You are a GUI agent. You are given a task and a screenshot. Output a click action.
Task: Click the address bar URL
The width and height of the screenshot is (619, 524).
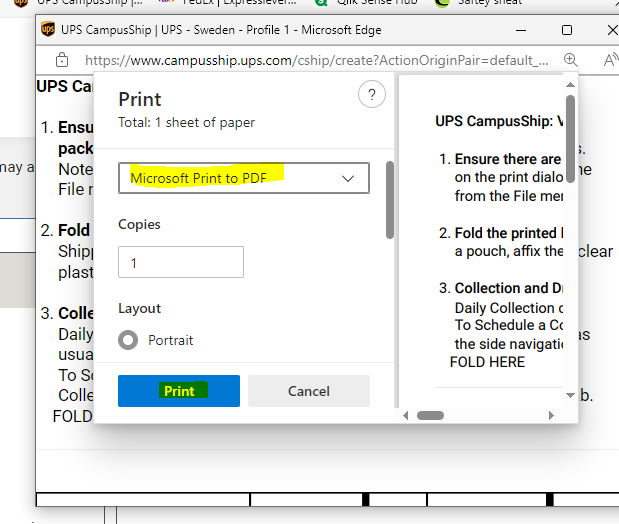pyautogui.click(x=317, y=60)
